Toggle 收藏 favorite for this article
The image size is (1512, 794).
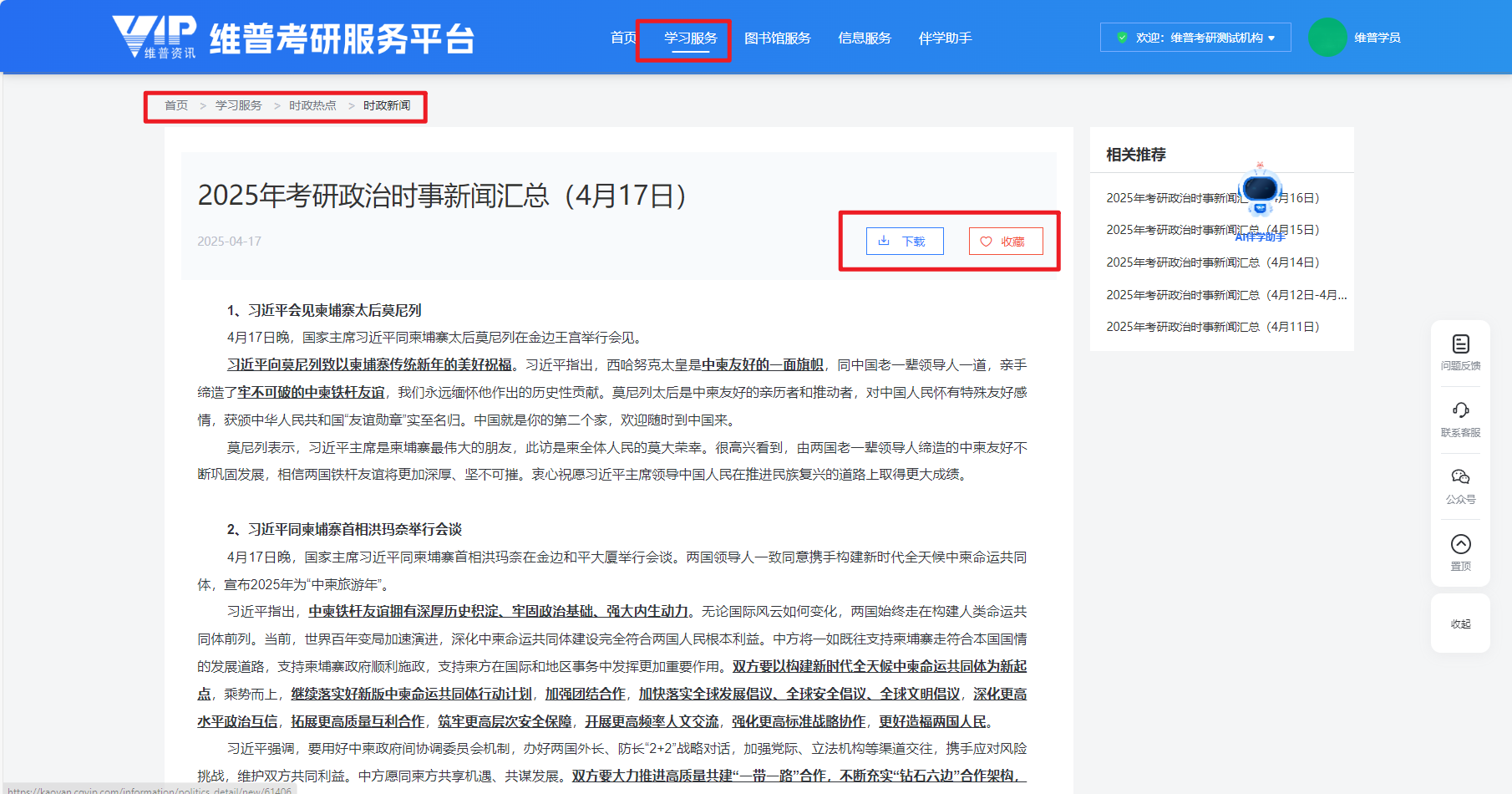click(1006, 242)
